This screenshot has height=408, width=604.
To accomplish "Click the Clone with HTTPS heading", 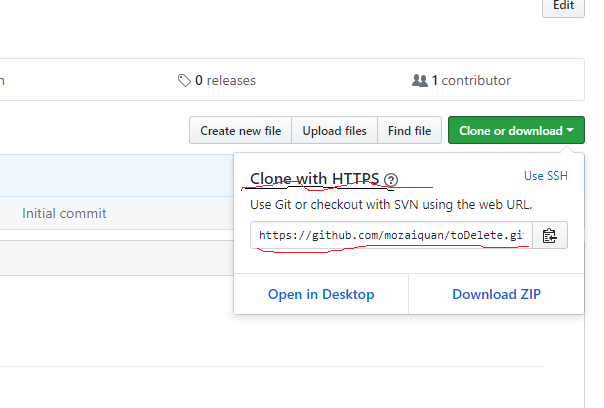I will (314, 179).
